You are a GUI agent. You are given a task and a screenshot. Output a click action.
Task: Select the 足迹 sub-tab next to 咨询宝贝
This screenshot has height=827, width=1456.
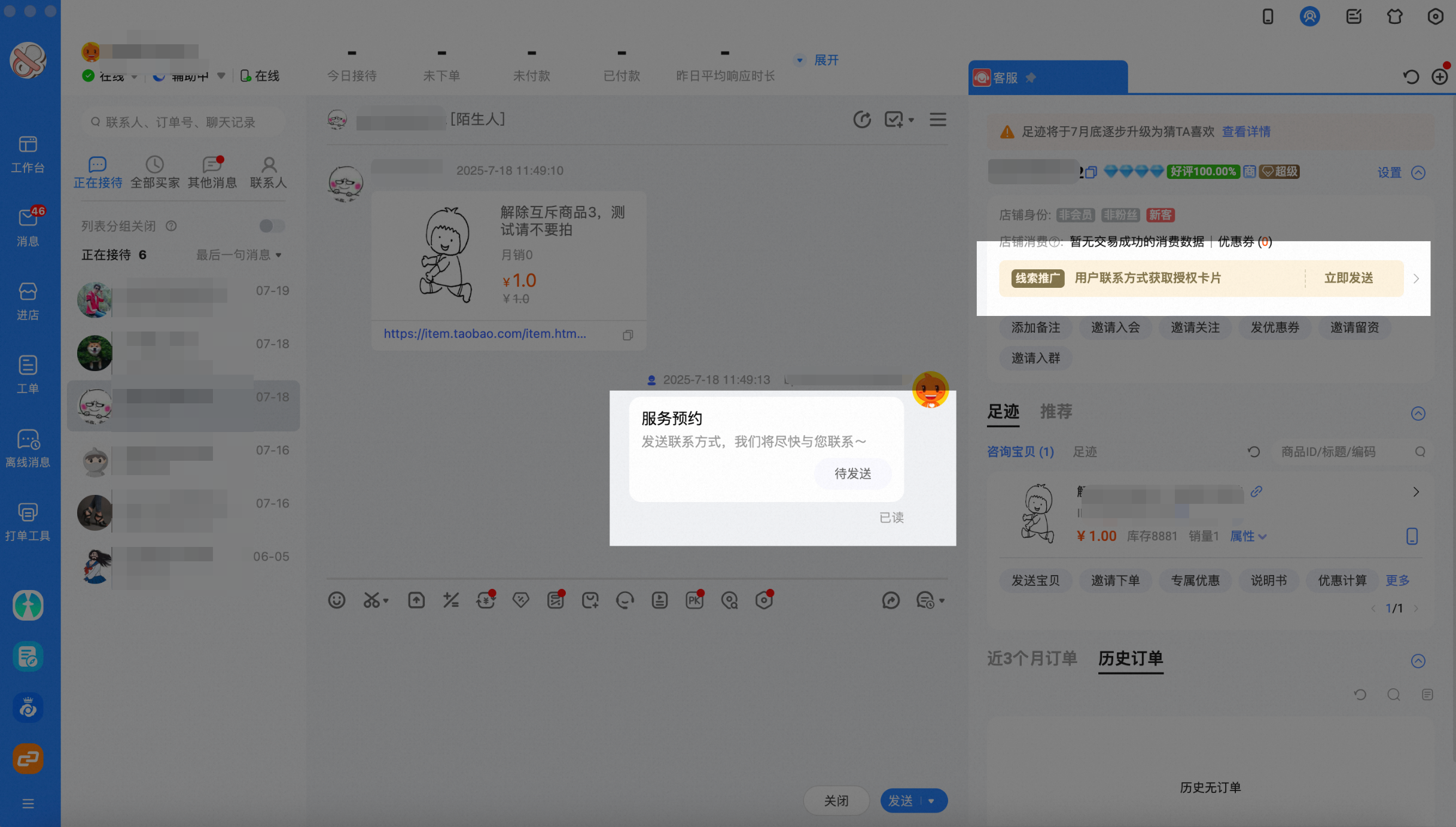pos(1085,452)
